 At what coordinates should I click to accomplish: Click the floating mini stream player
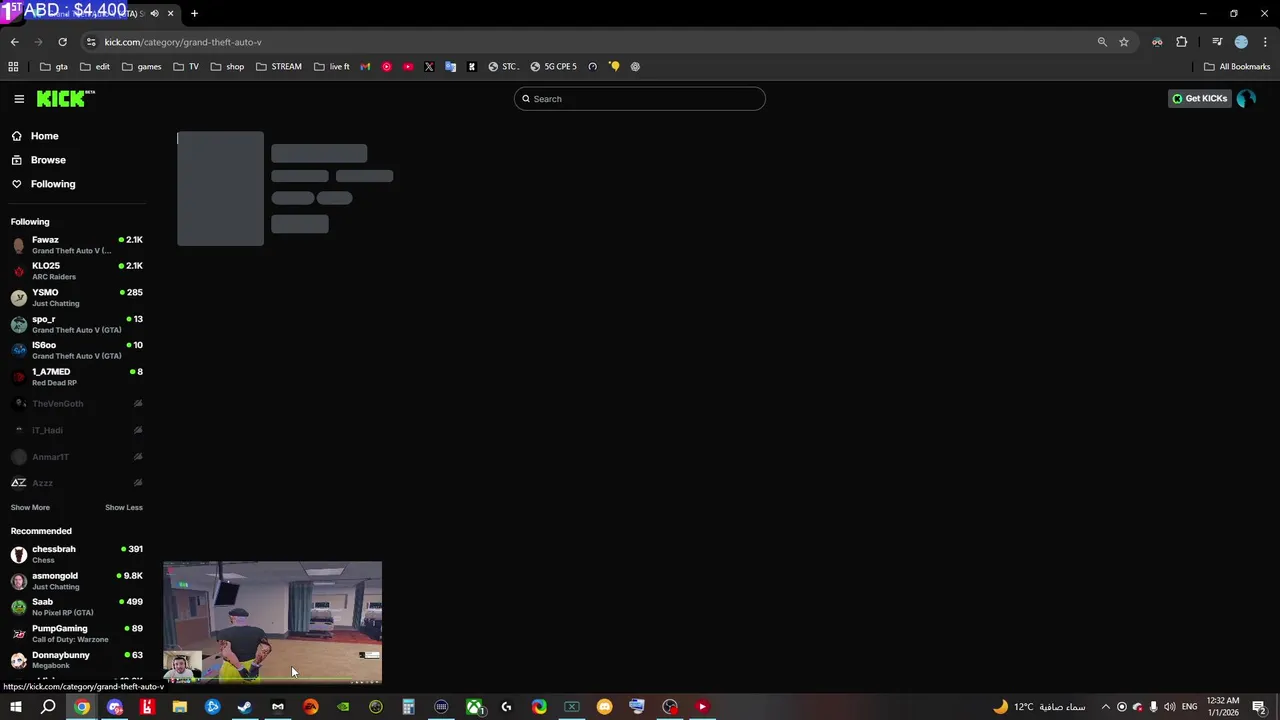[x=272, y=623]
